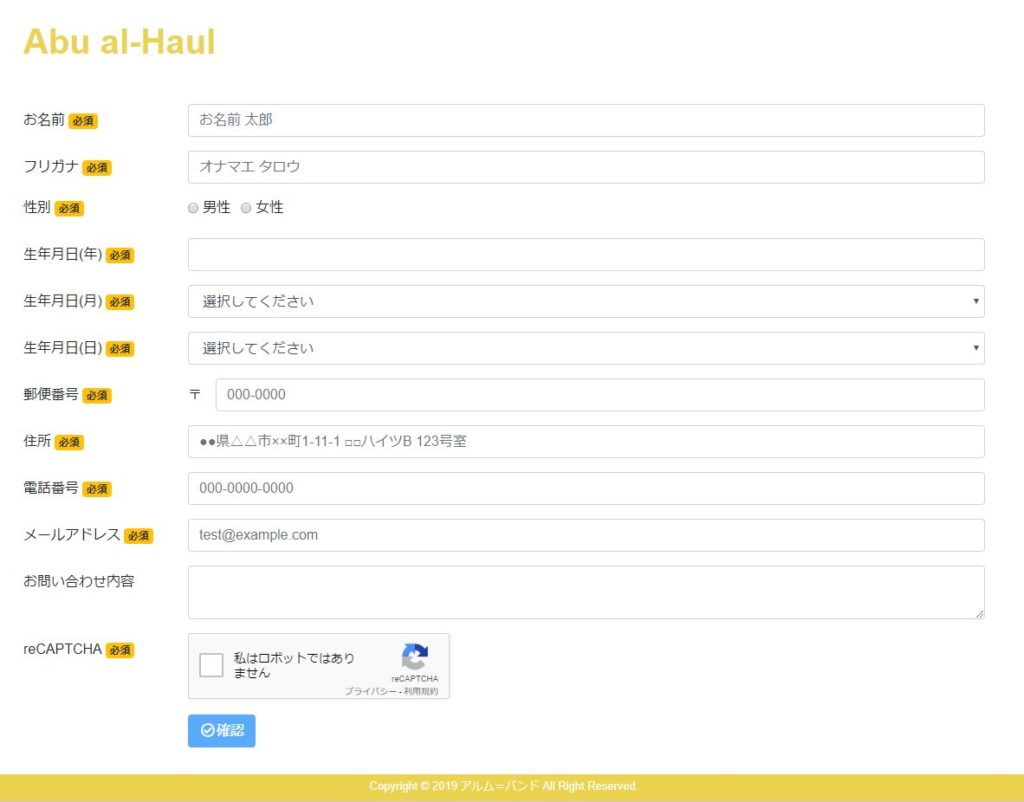This screenshot has height=802, width=1024.
Task: Click the 必須 badge next to 性別
Action: coord(69,208)
